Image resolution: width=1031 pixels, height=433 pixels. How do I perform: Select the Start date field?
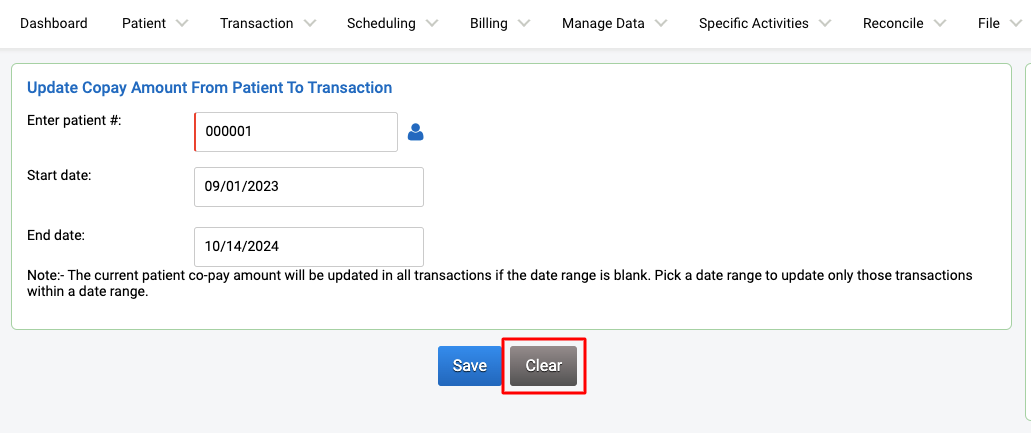point(309,187)
